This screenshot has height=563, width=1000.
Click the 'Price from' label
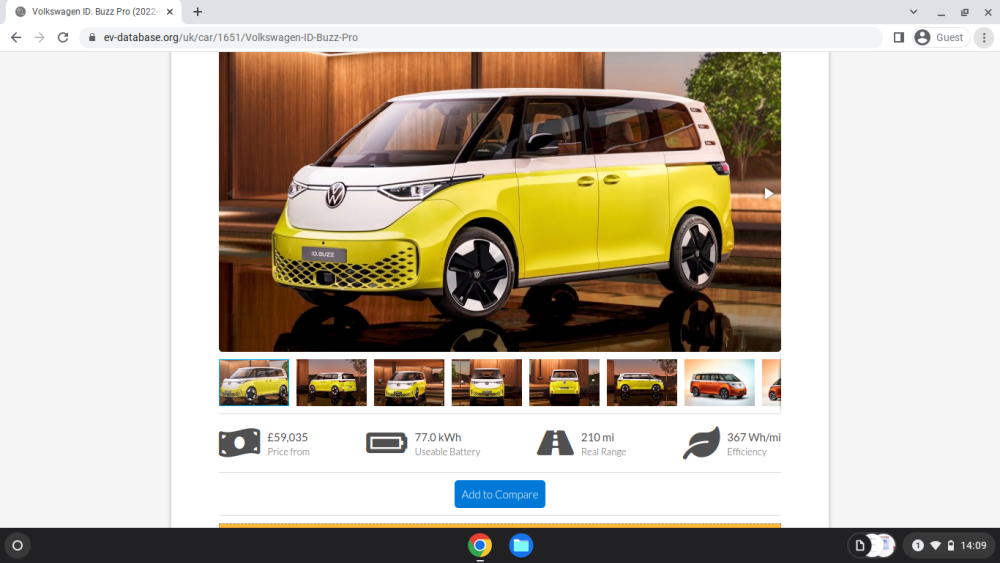point(288,452)
